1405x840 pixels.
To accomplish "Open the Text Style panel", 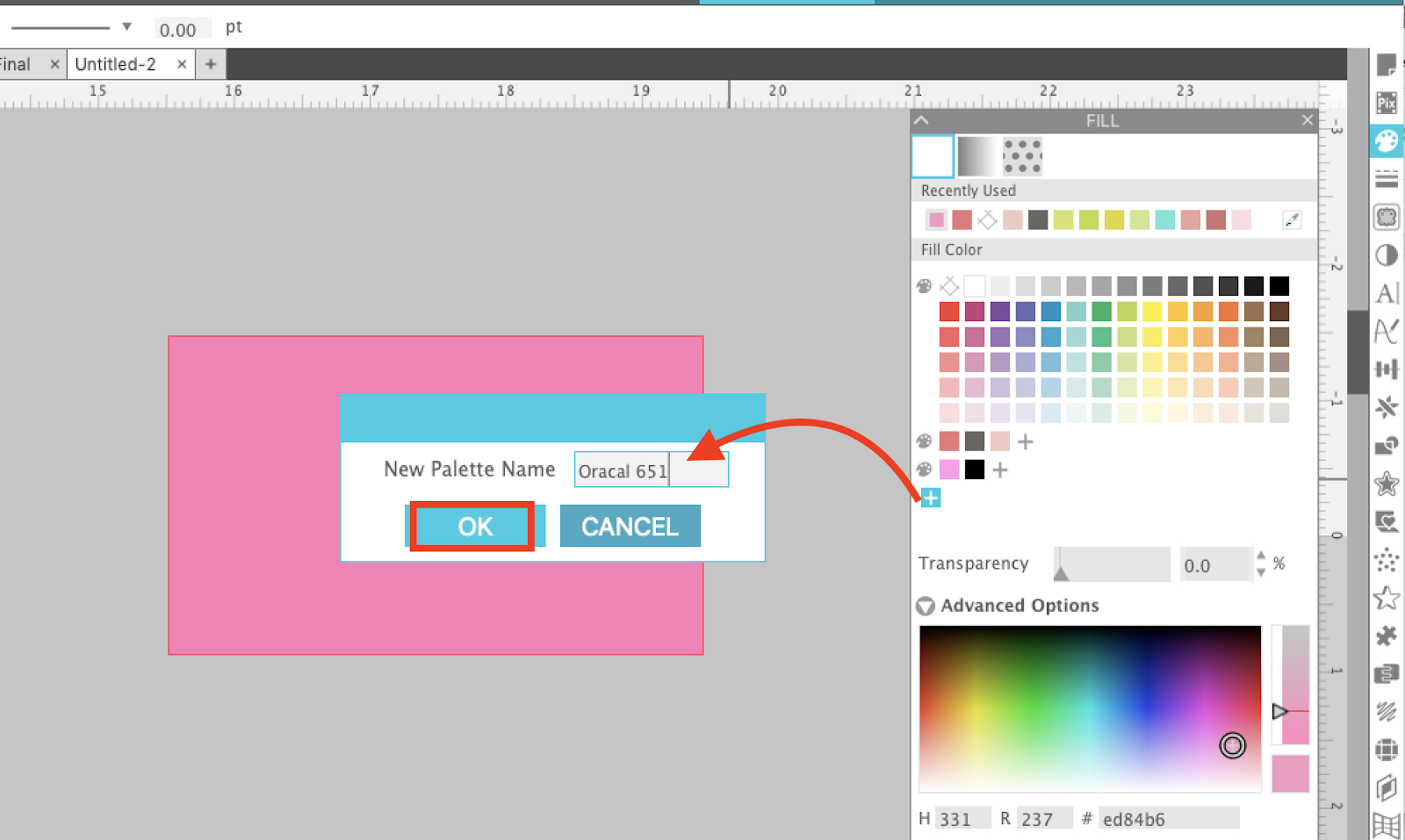I will click(x=1387, y=293).
